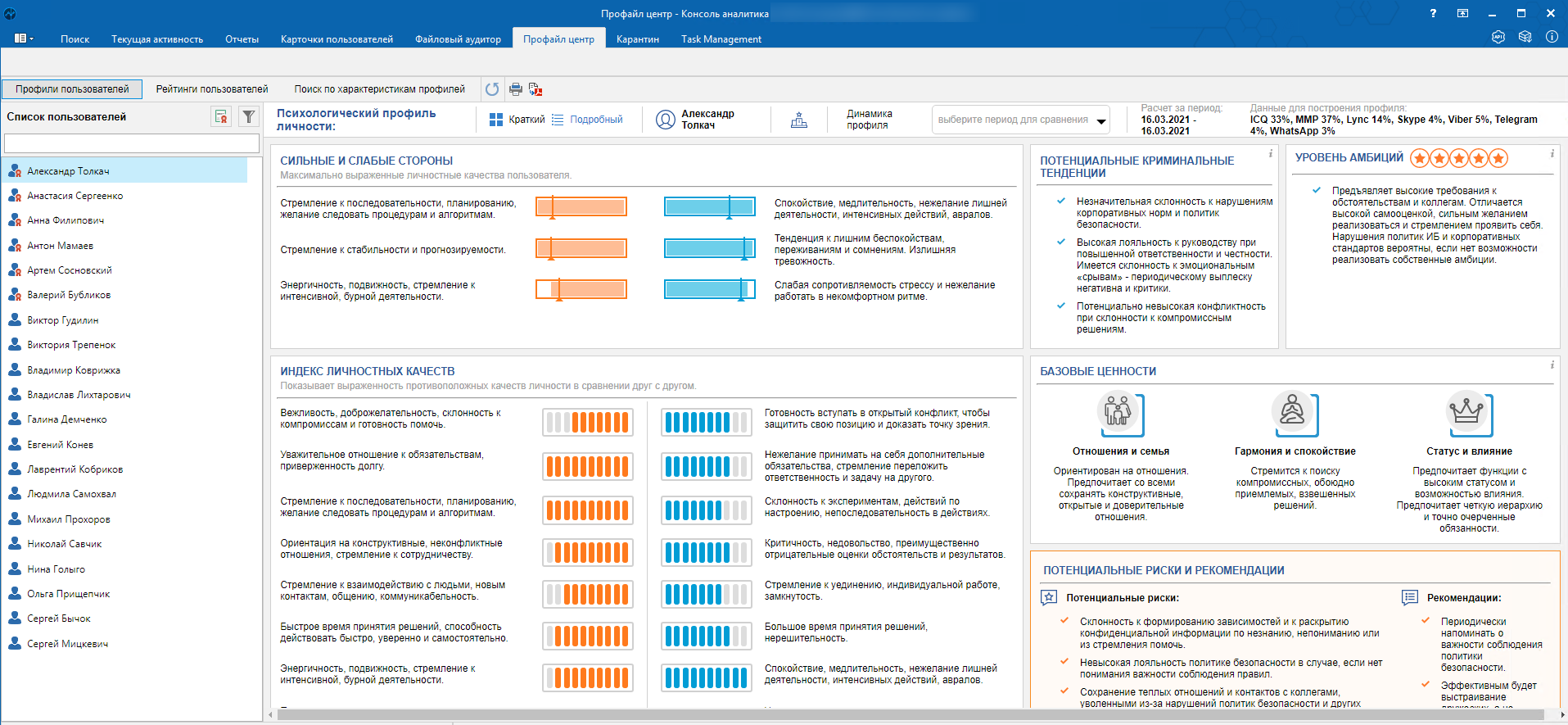Screen dimensions: 1568x725
Task: Click the horizontal scrollbar at the bottom
Action: [909, 714]
